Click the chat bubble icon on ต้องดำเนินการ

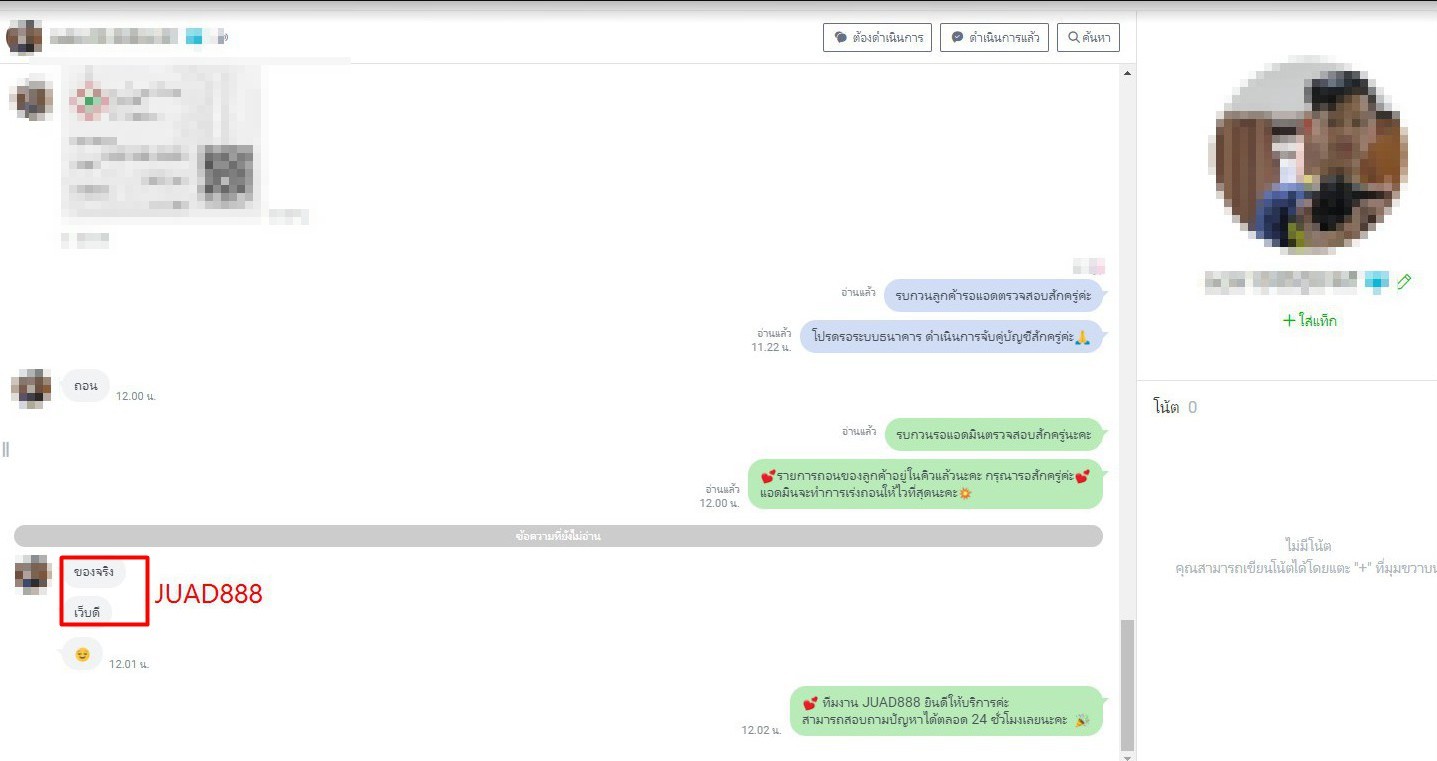841,38
